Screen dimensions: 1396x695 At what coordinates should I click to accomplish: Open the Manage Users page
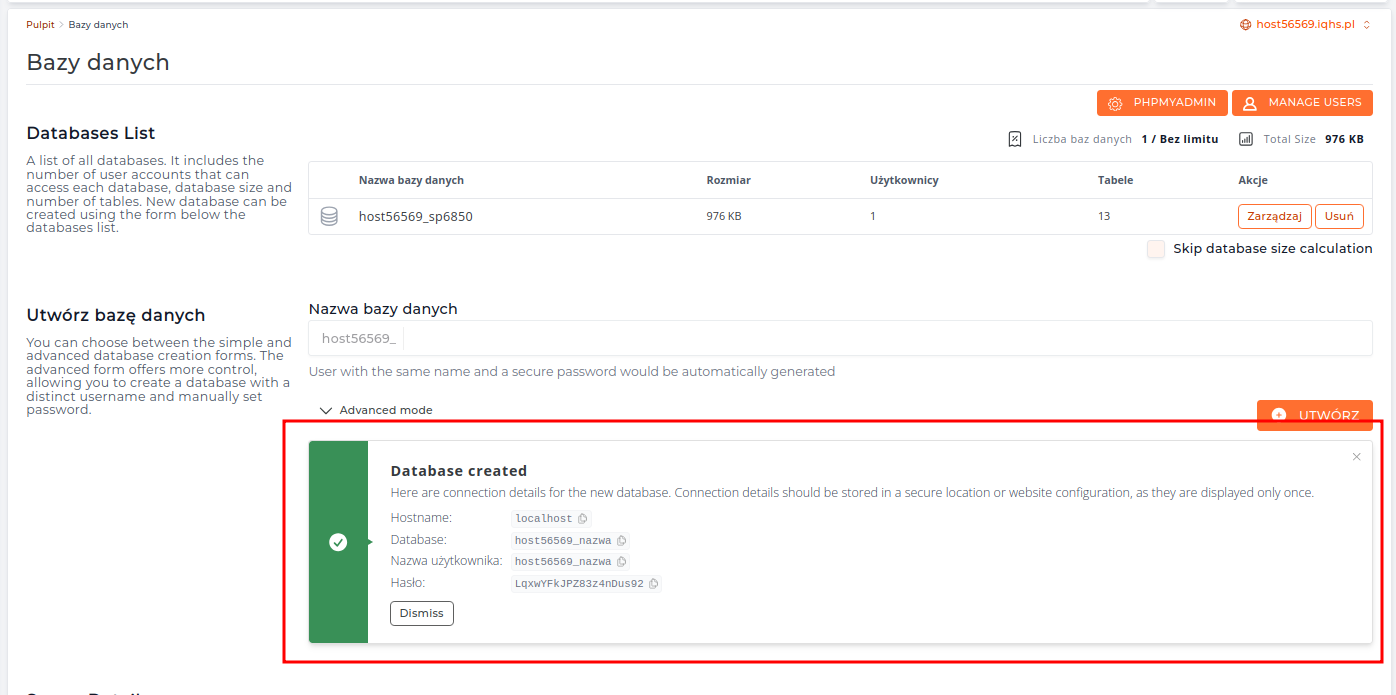(x=1301, y=103)
